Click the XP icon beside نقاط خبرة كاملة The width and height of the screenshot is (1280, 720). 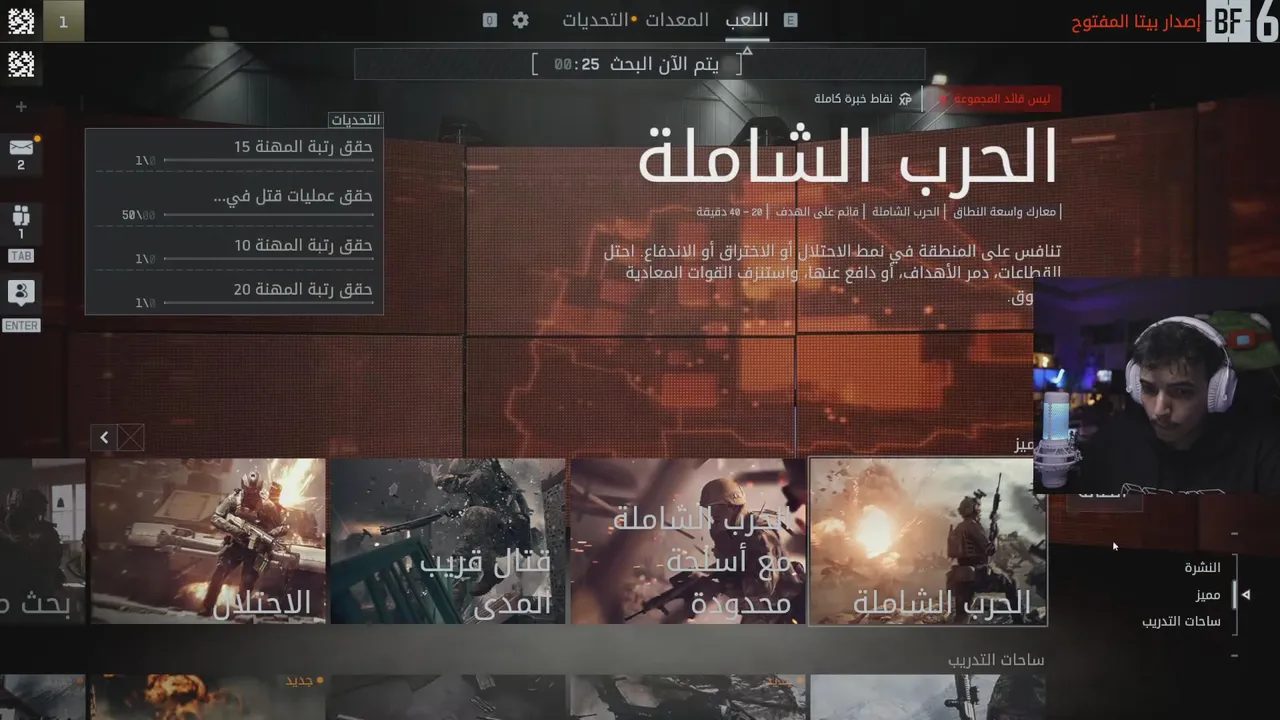pos(905,99)
